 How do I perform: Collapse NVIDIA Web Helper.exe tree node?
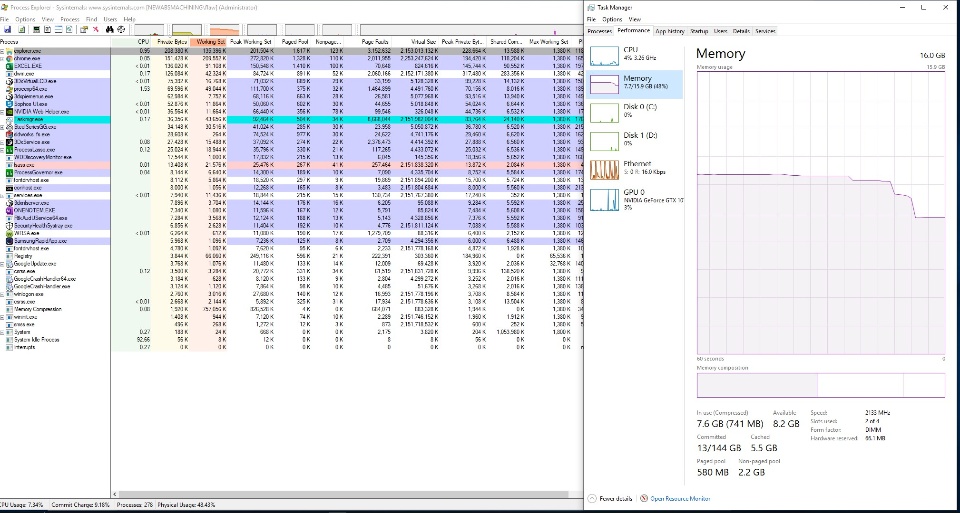point(2,111)
